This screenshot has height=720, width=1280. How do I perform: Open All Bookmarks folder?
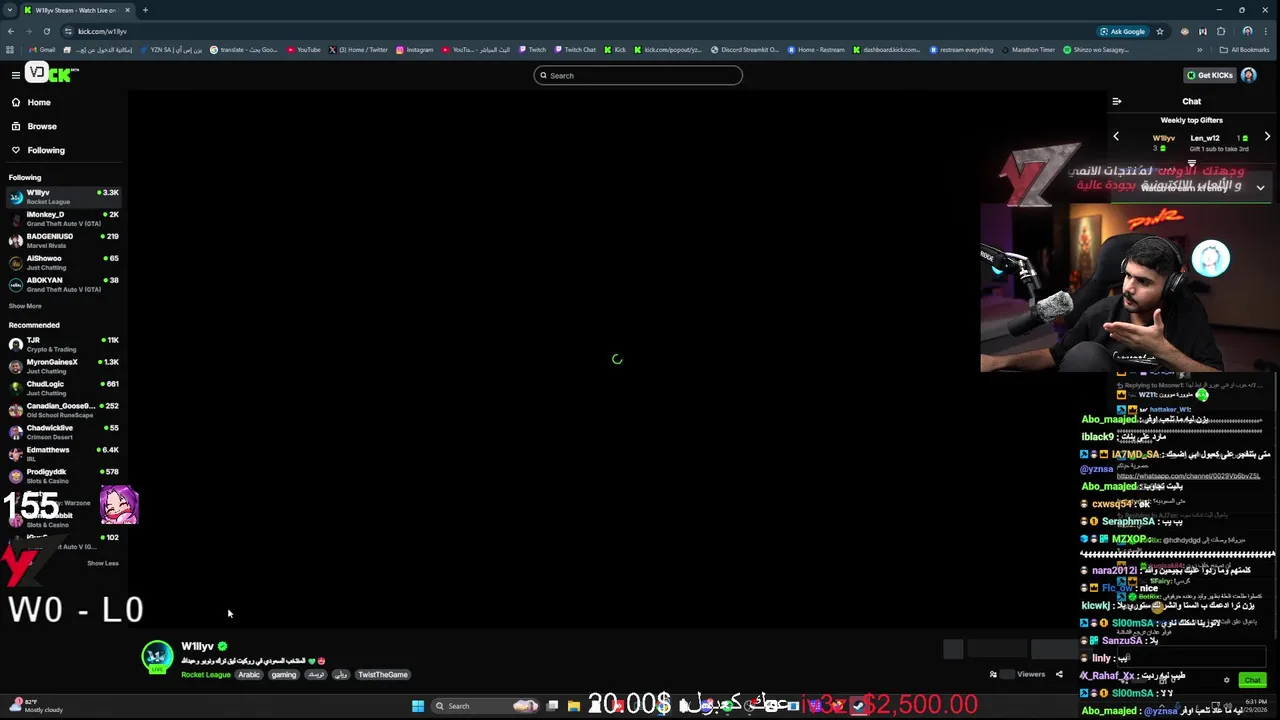point(1245,50)
